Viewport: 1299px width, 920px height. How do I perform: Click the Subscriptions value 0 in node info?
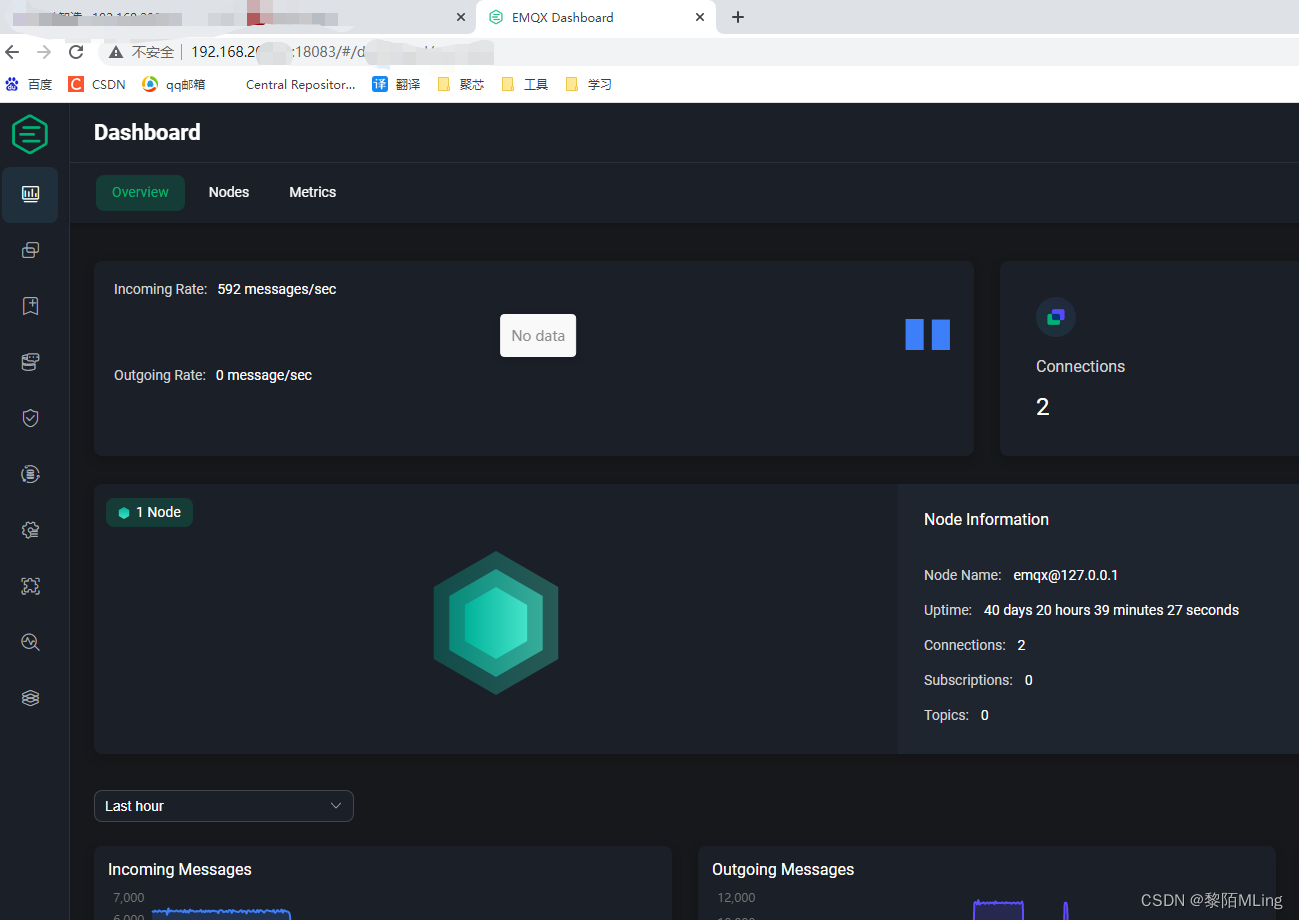tap(1029, 680)
